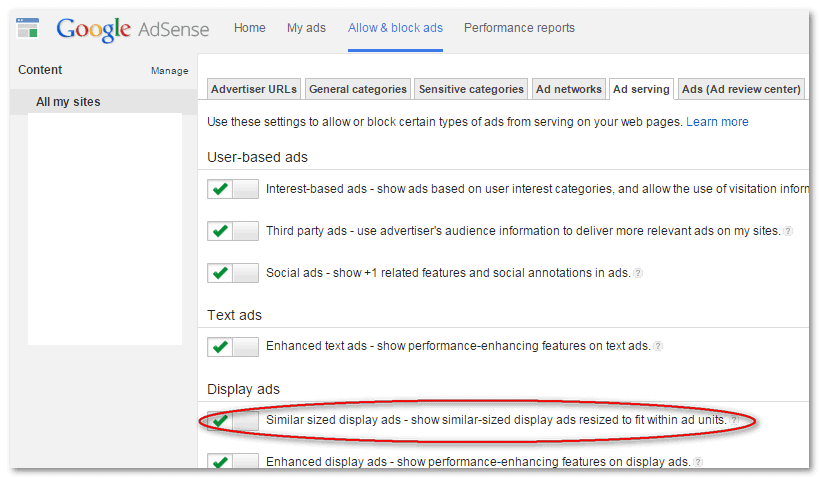820x479 pixels.
Task: Toggle Social ads switch
Action: point(233,272)
